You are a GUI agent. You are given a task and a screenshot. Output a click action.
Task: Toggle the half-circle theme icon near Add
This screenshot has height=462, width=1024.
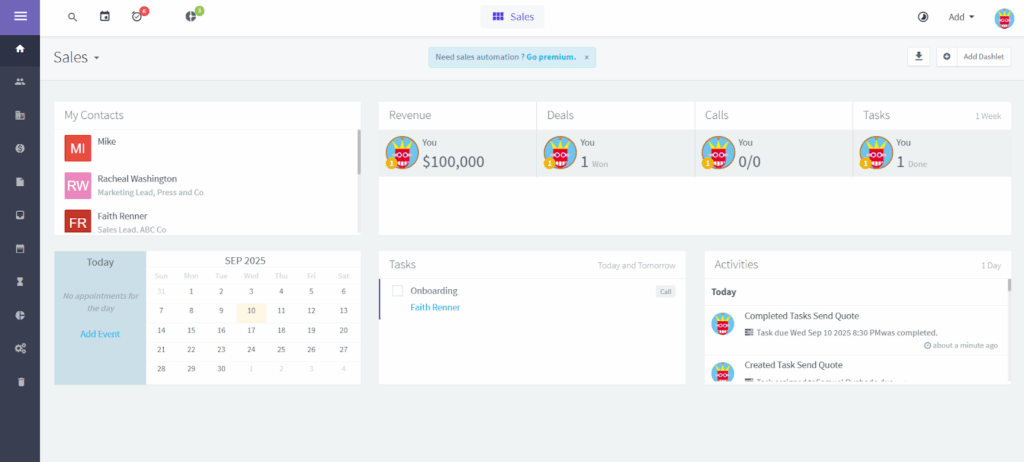(922, 17)
